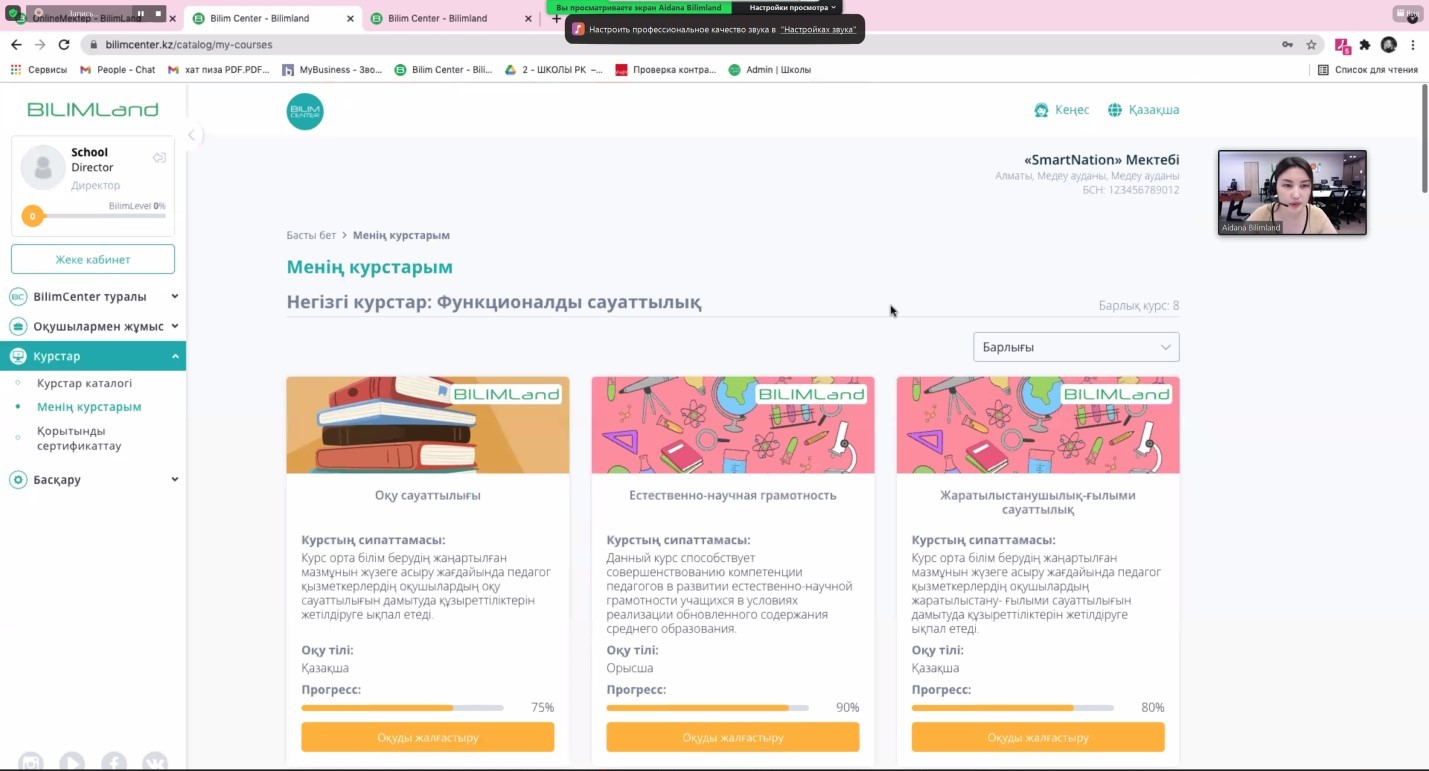
Task: Open a new browser tab with plus
Action: click(557, 18)
